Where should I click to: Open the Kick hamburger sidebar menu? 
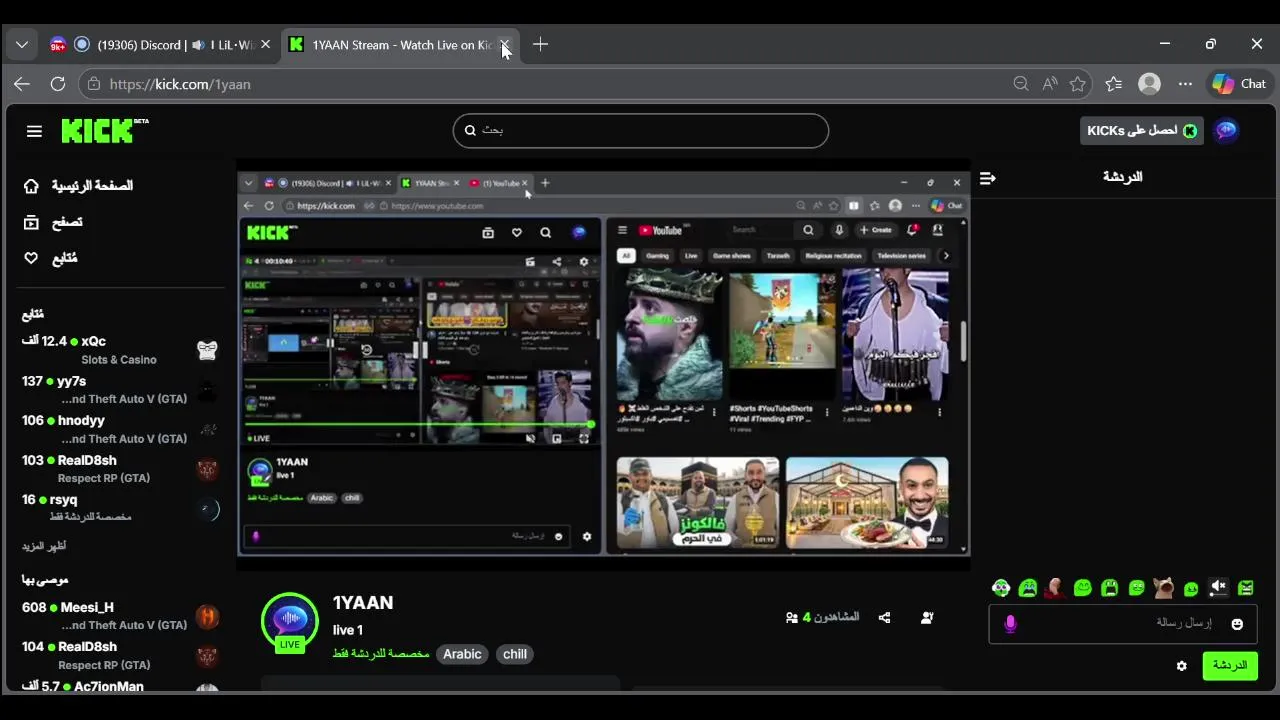point(34,131)
